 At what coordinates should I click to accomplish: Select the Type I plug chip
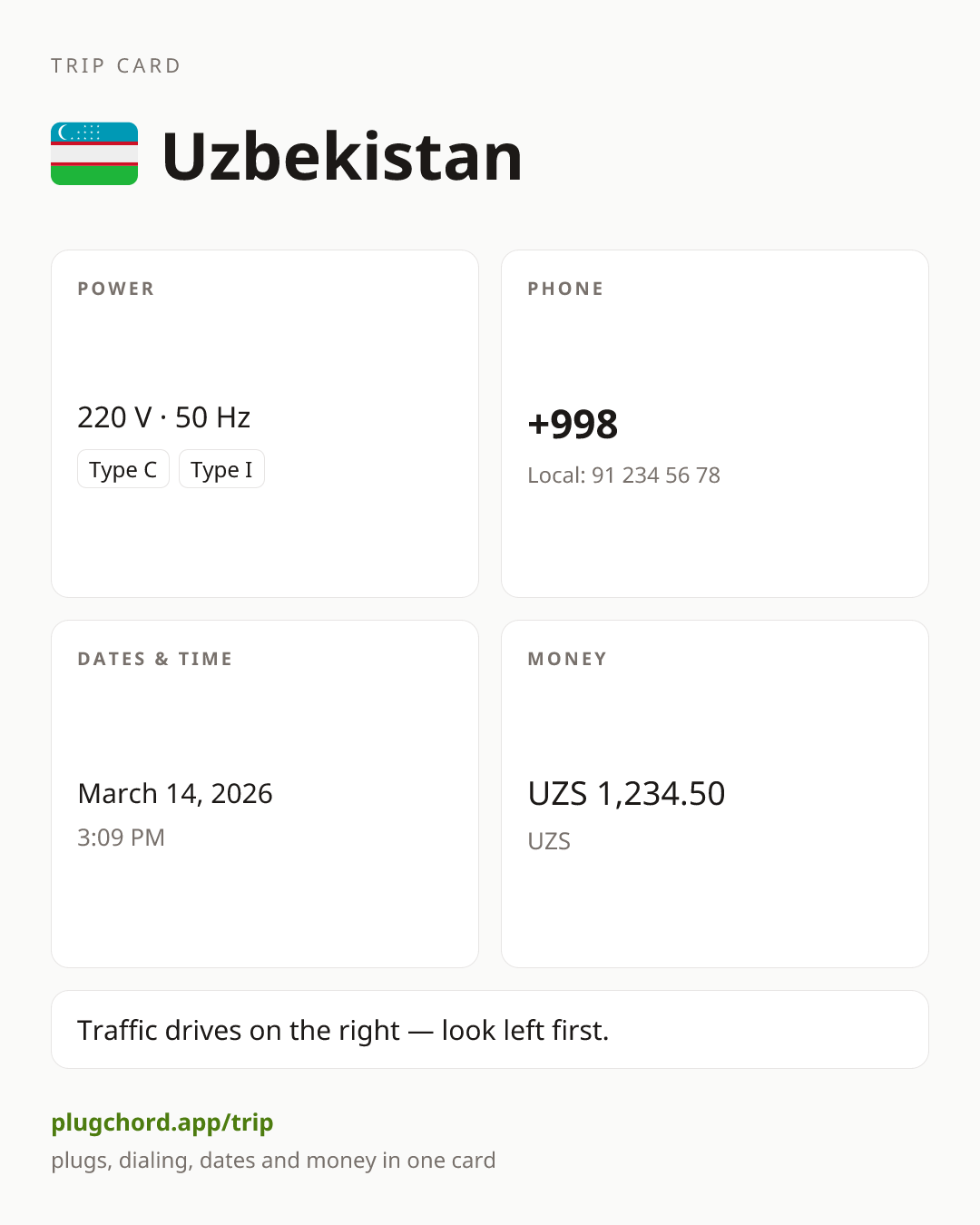(x=221, y=469)
